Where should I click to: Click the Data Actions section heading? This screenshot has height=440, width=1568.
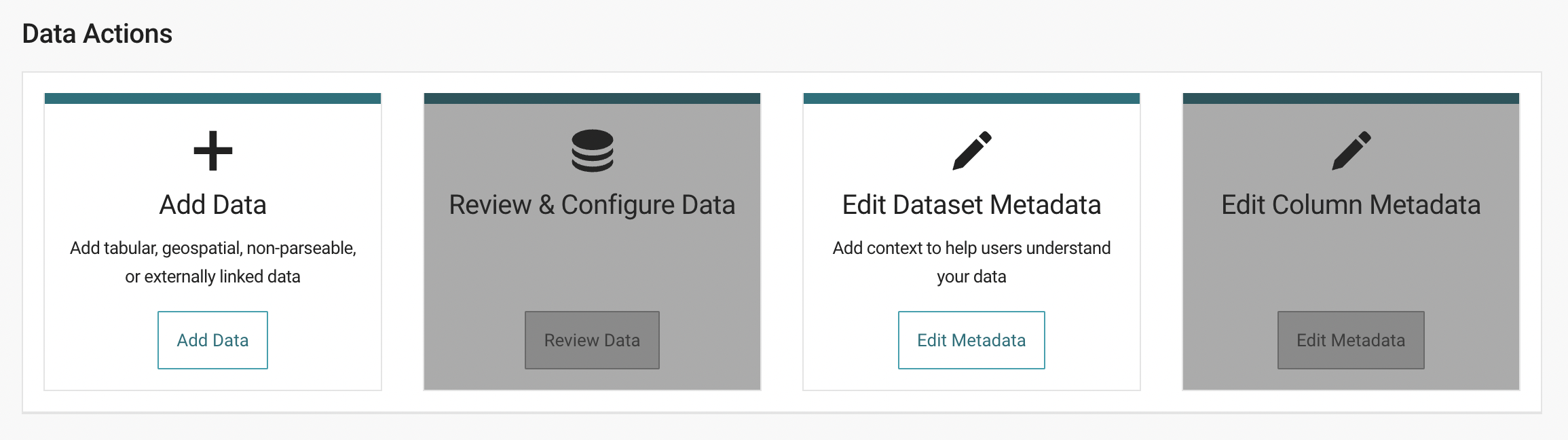(x=97, y=34)
